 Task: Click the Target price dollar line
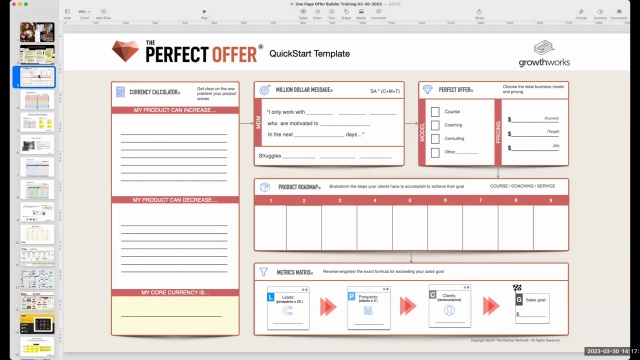(x=533, y=133)
